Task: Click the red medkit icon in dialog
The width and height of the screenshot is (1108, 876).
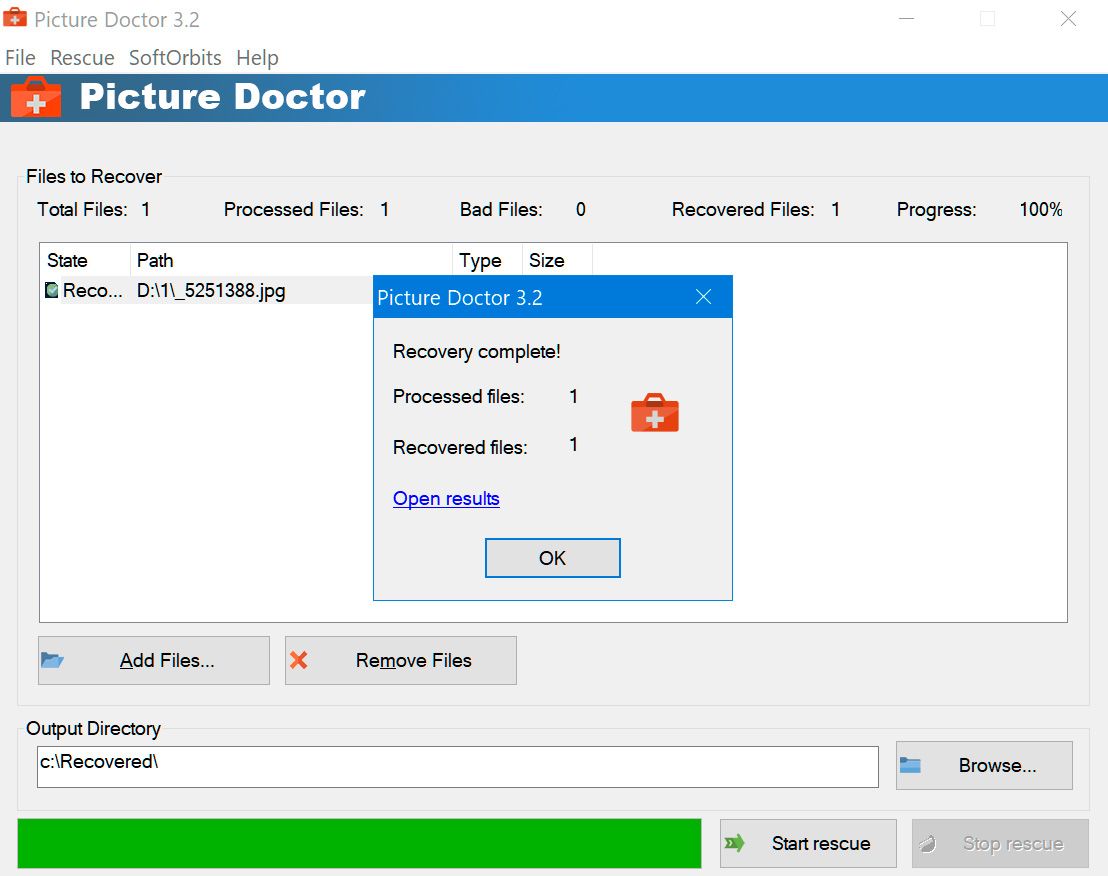Action: [655, 414]
